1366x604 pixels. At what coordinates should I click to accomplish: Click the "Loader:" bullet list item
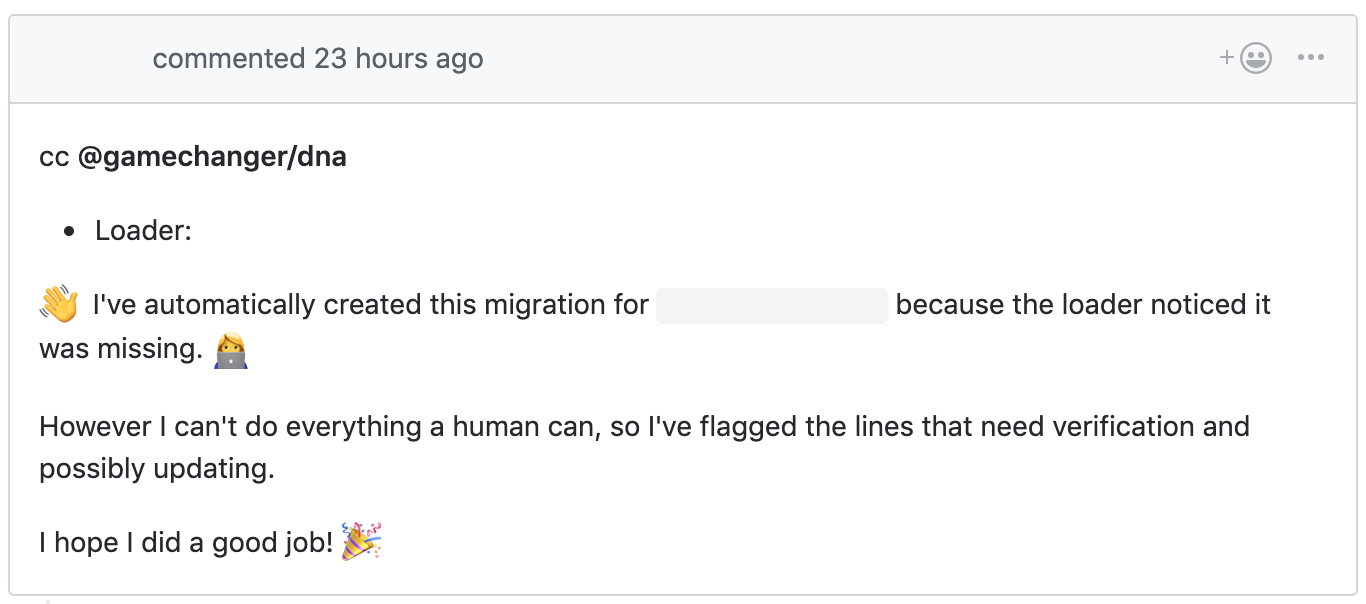[143, 231]
